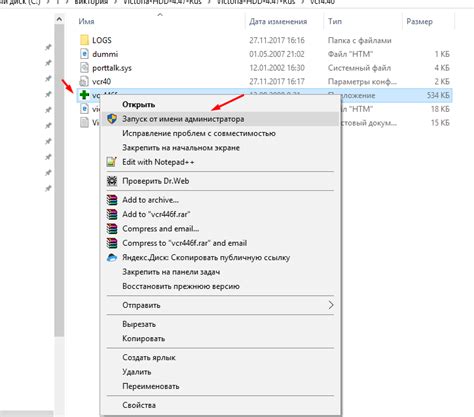The height and width of the screenshot is (417, 474).
Task: Choose Удалить from the menu
Action: pyautogui.click(x=137, y=372)
